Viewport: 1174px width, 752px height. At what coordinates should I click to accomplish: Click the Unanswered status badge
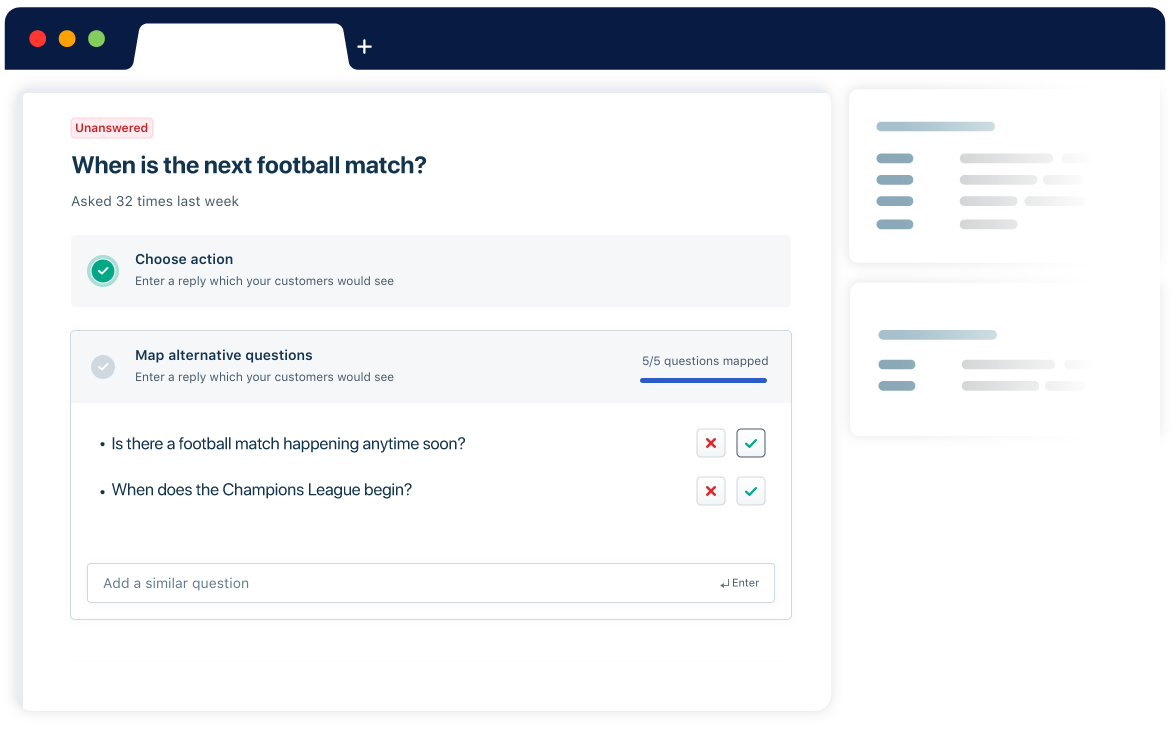pos(111,127)
